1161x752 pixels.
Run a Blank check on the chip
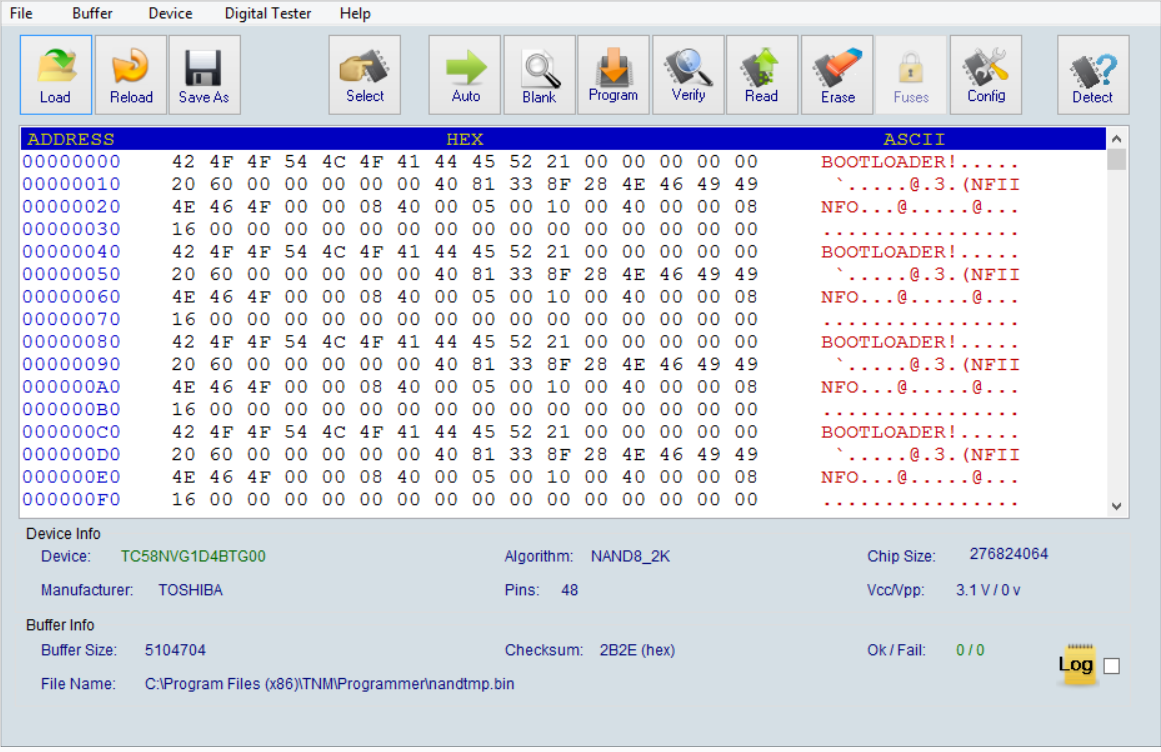[x=539, y=74]
